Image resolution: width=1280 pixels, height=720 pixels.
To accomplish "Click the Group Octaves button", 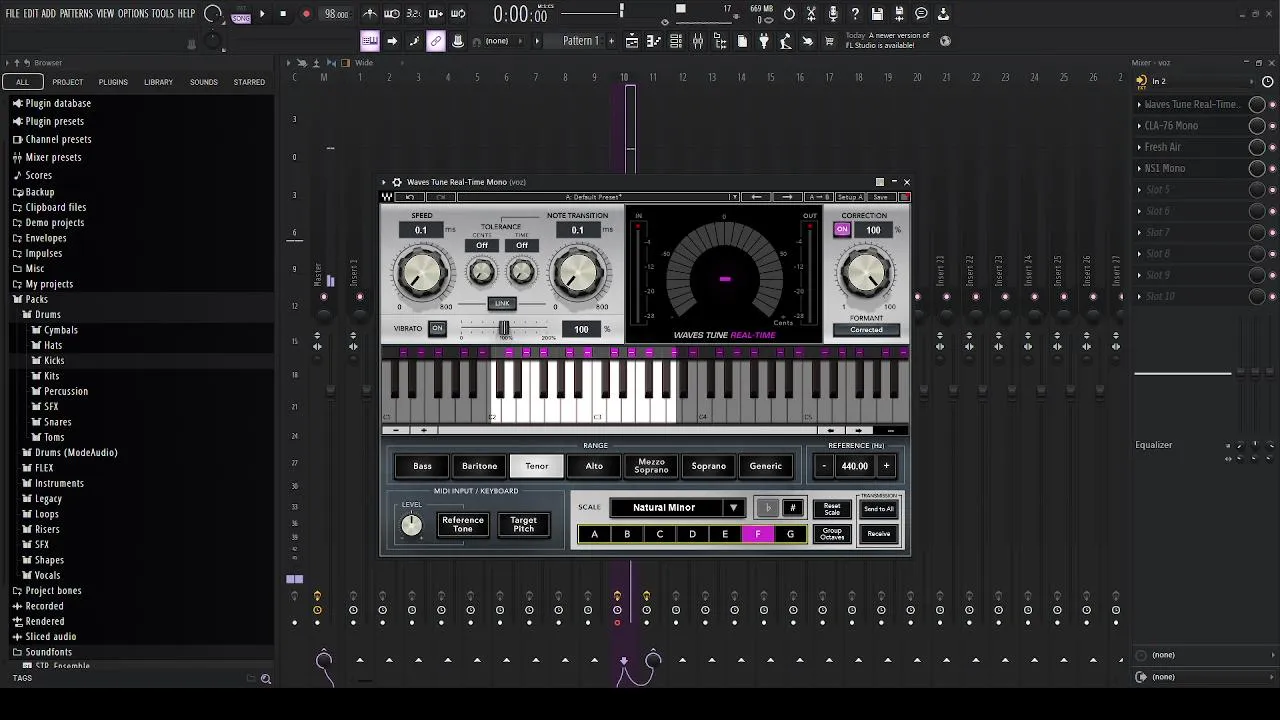I will [x=832, y=534].
